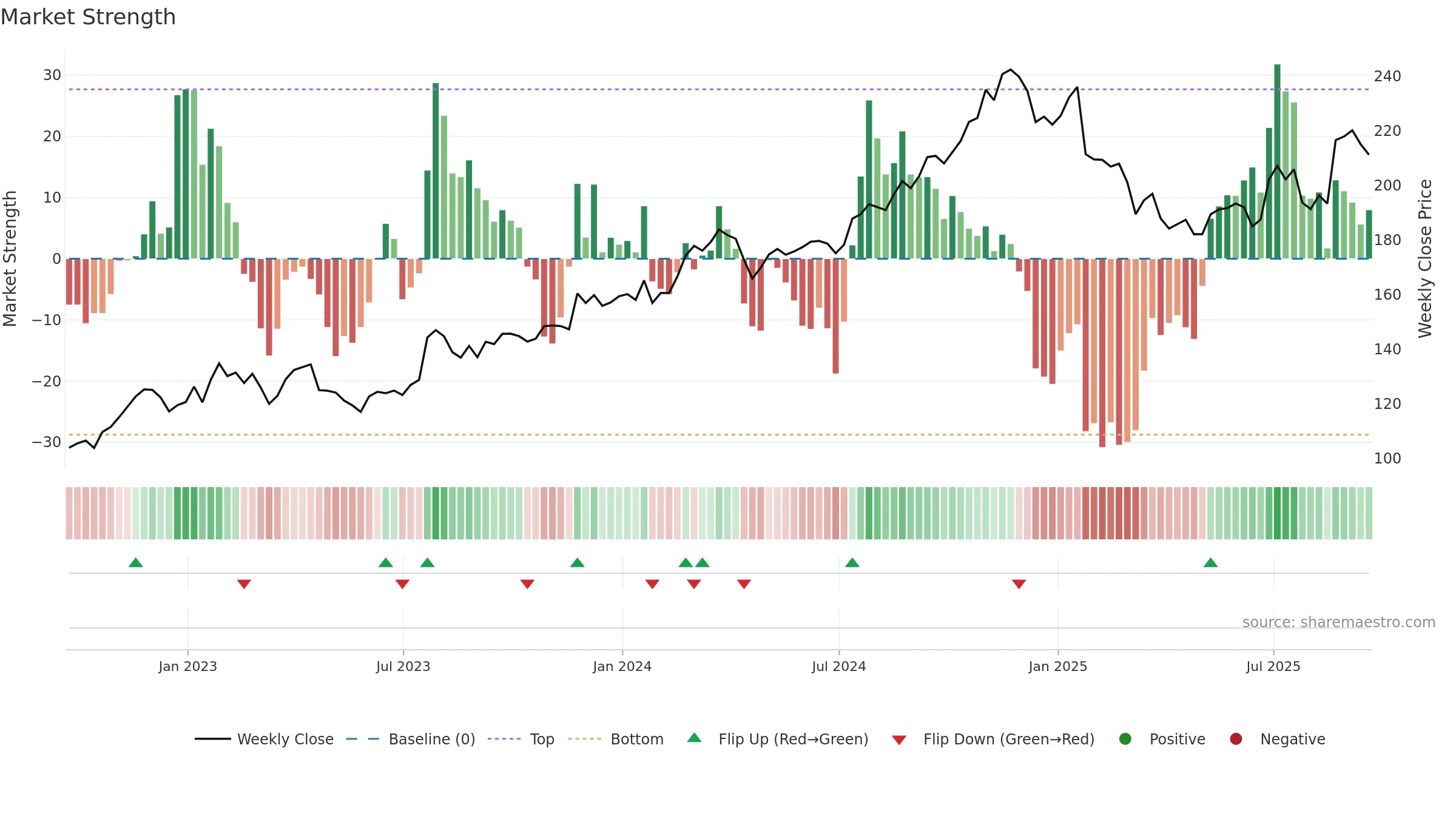This screenshot has height=819, width=1456.
Task: Click the flip-down marker just after Jan 2024
Action: click(x=652, y=584)
